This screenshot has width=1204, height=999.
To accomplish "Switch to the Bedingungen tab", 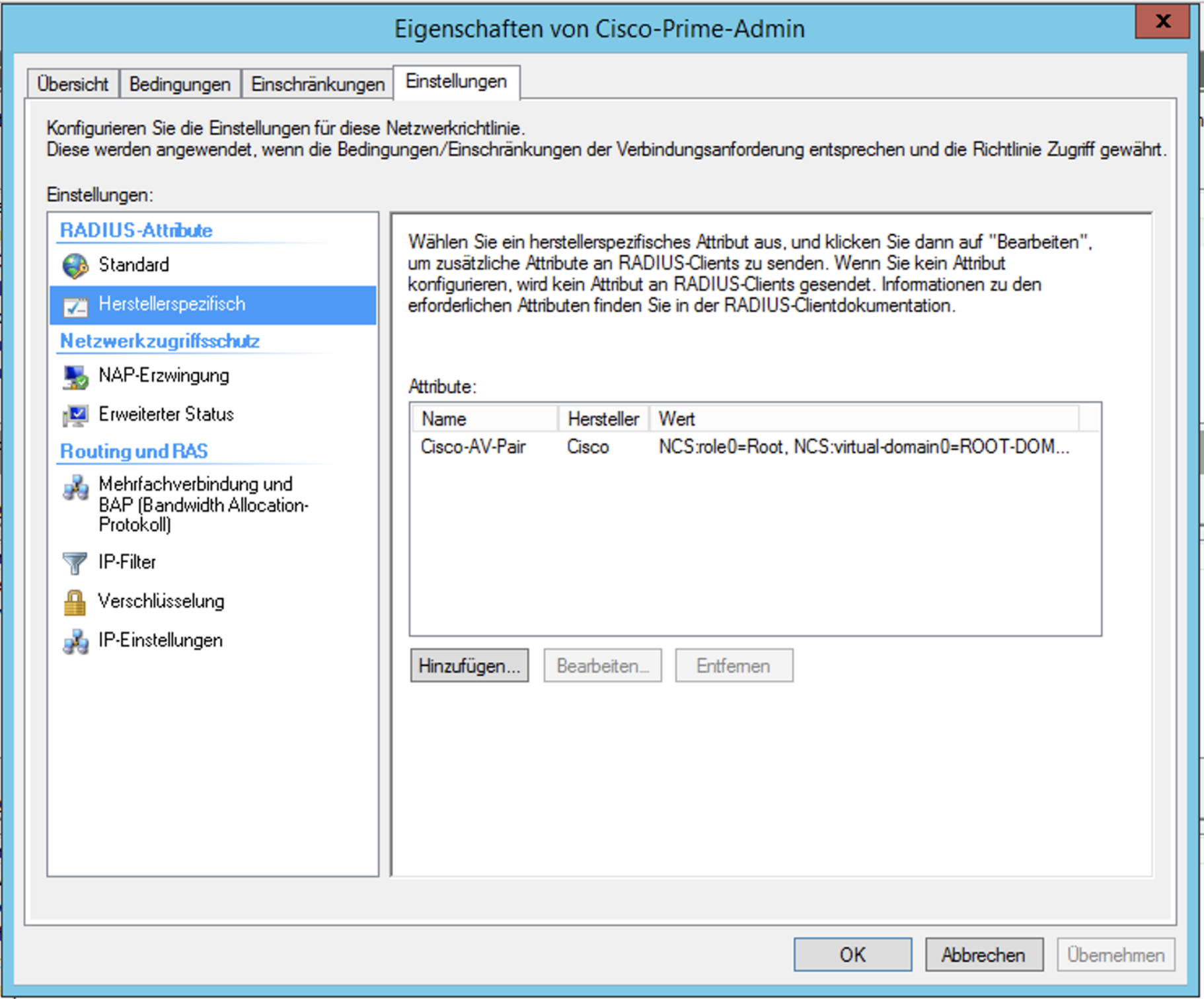I will click(x=180, y=84).
